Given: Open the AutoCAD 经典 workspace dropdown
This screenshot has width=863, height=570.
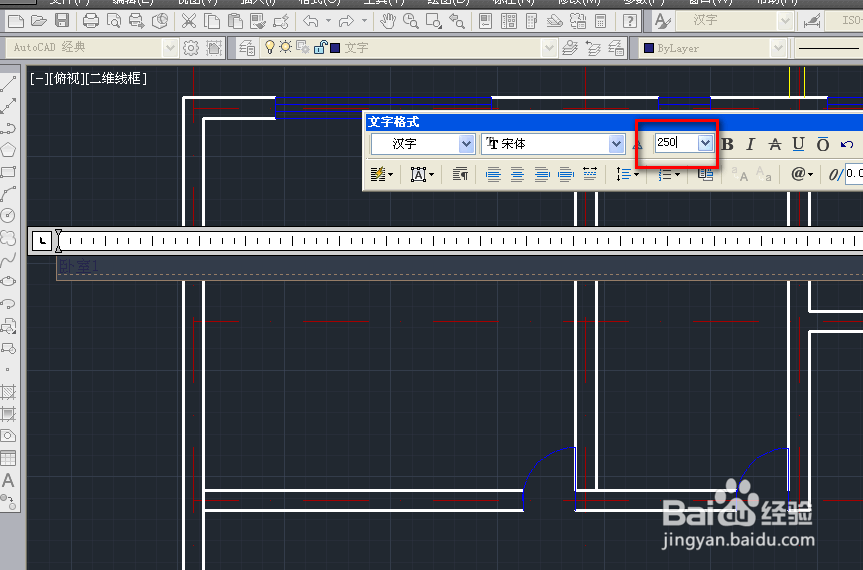Looking at the screenshot, I should tap(170, 48).
